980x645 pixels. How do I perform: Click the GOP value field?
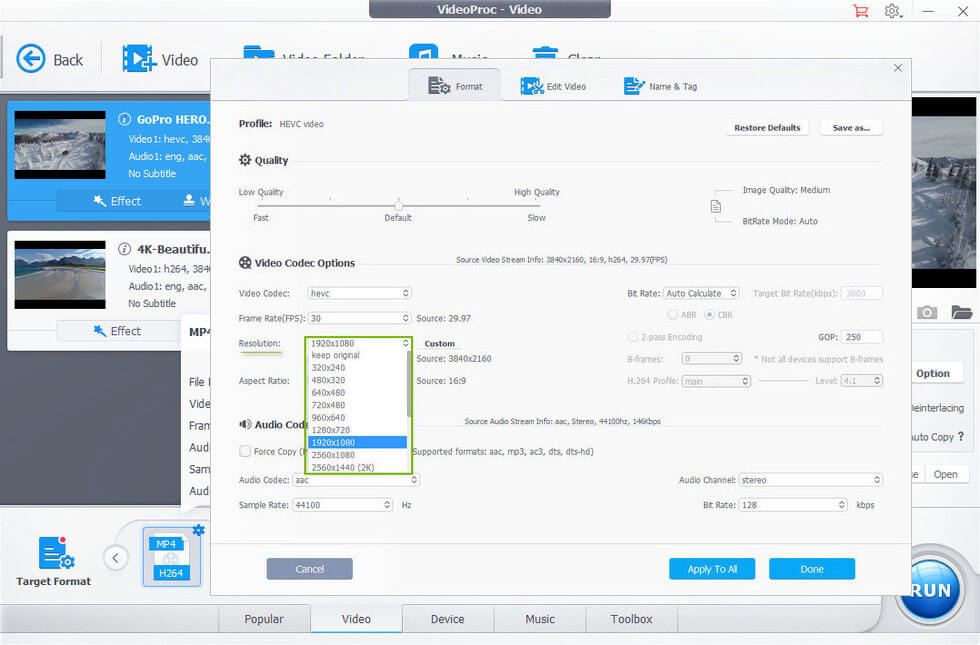861,337
